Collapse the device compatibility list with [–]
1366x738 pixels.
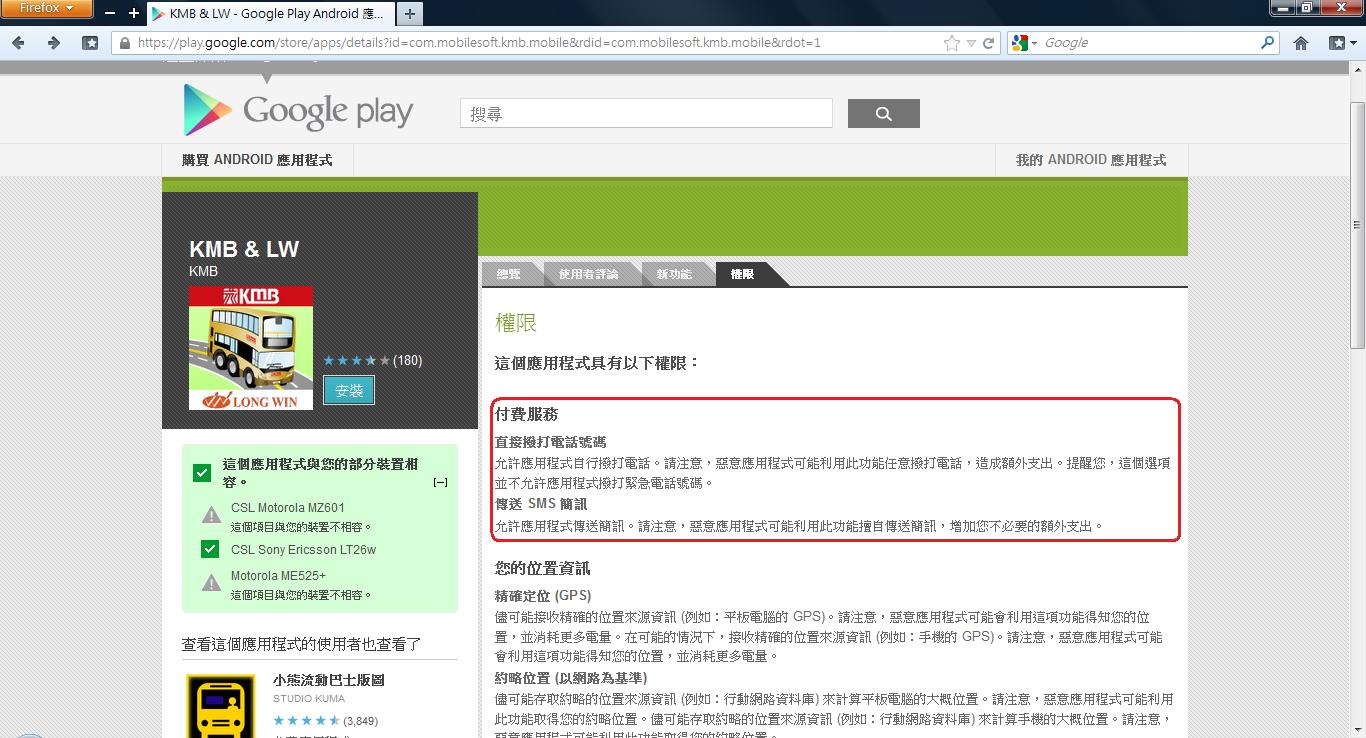(439, 482)
